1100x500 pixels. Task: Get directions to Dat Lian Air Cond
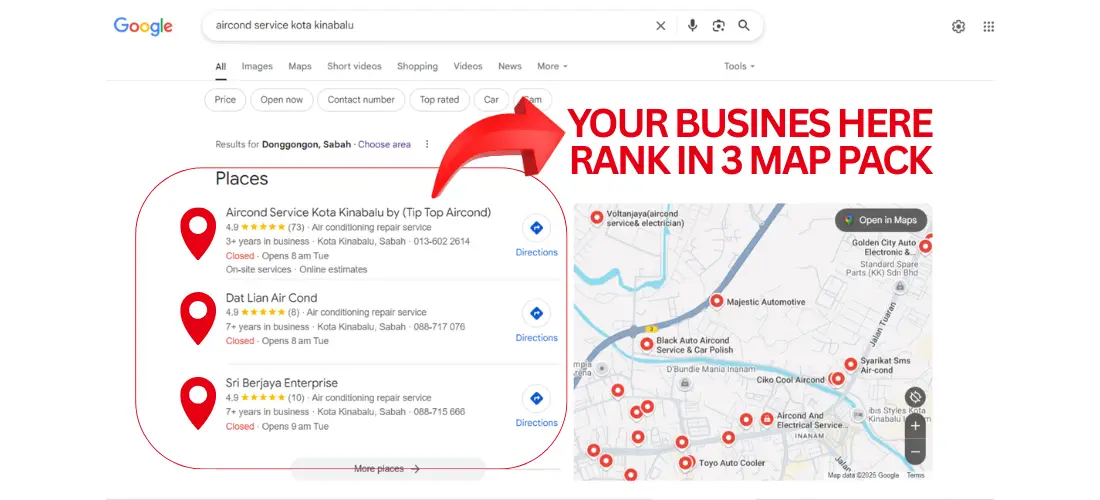pos(537,322)
